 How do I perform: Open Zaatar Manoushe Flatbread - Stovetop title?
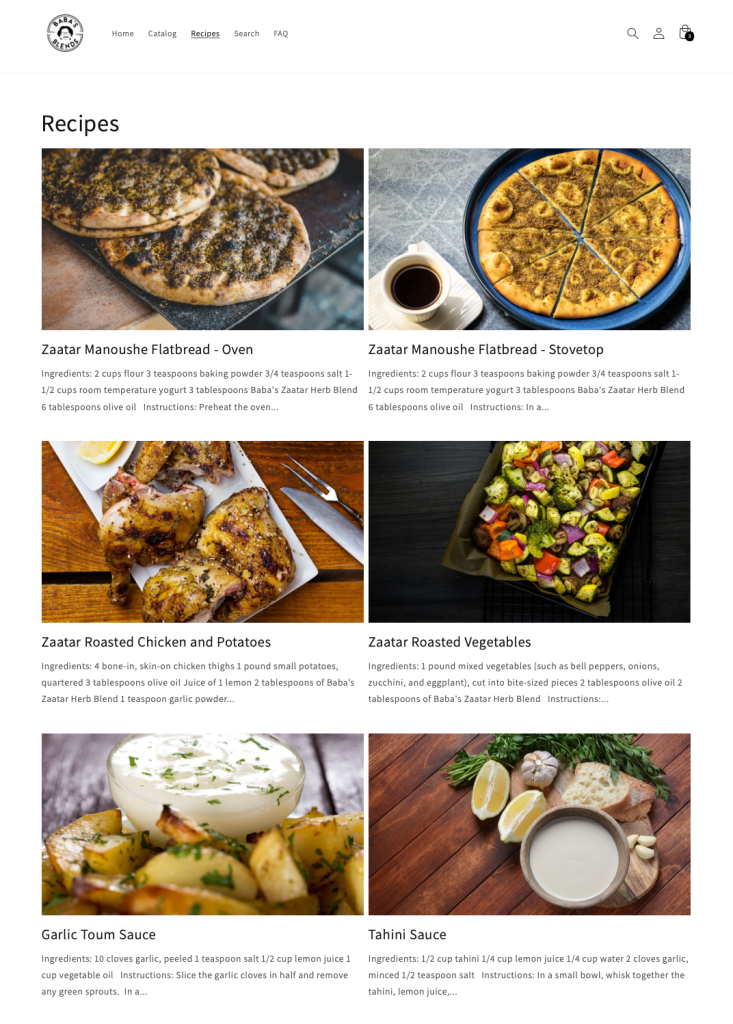coord(485,349)
